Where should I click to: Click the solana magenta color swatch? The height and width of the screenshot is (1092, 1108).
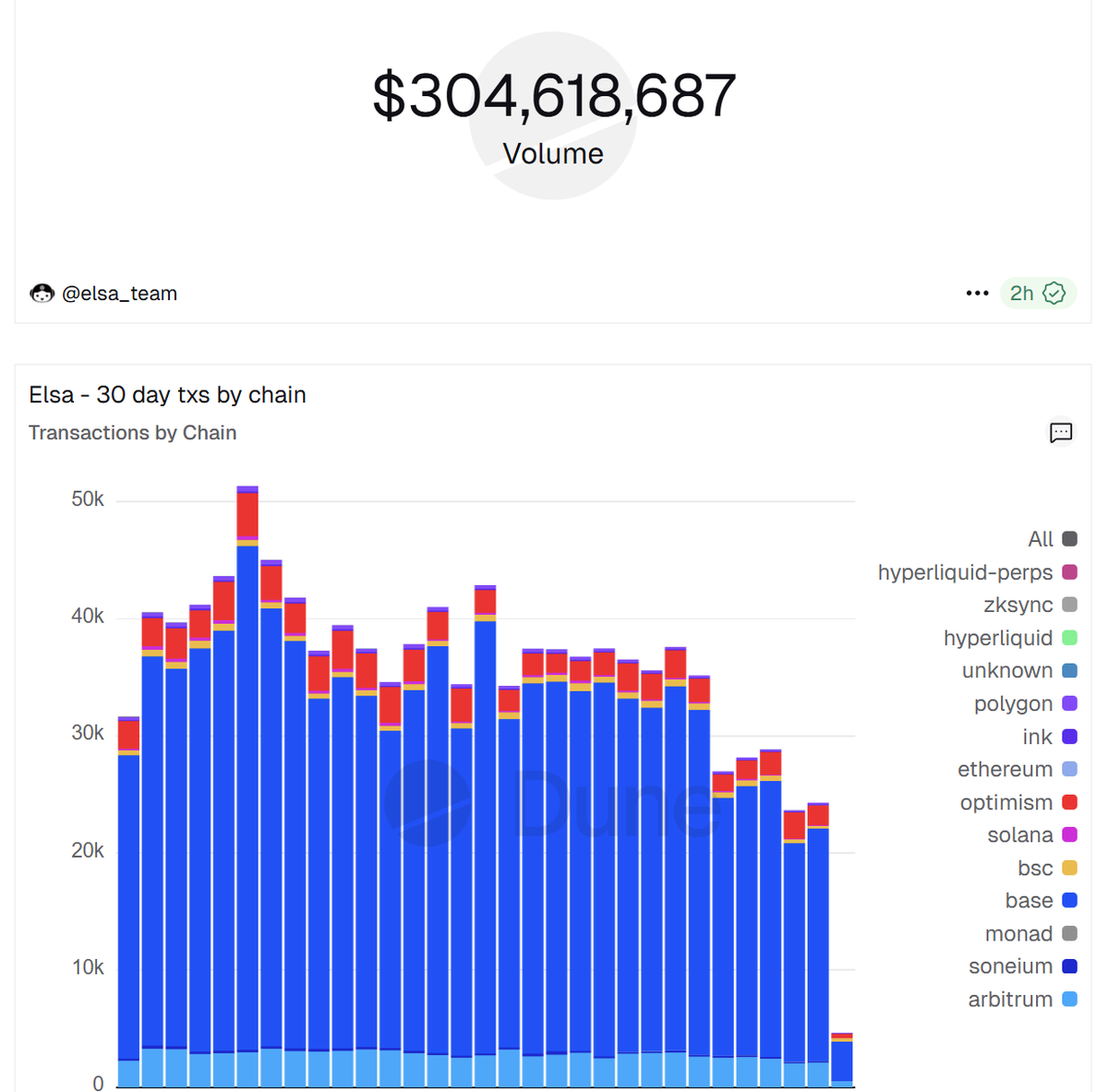(1069, 834)
